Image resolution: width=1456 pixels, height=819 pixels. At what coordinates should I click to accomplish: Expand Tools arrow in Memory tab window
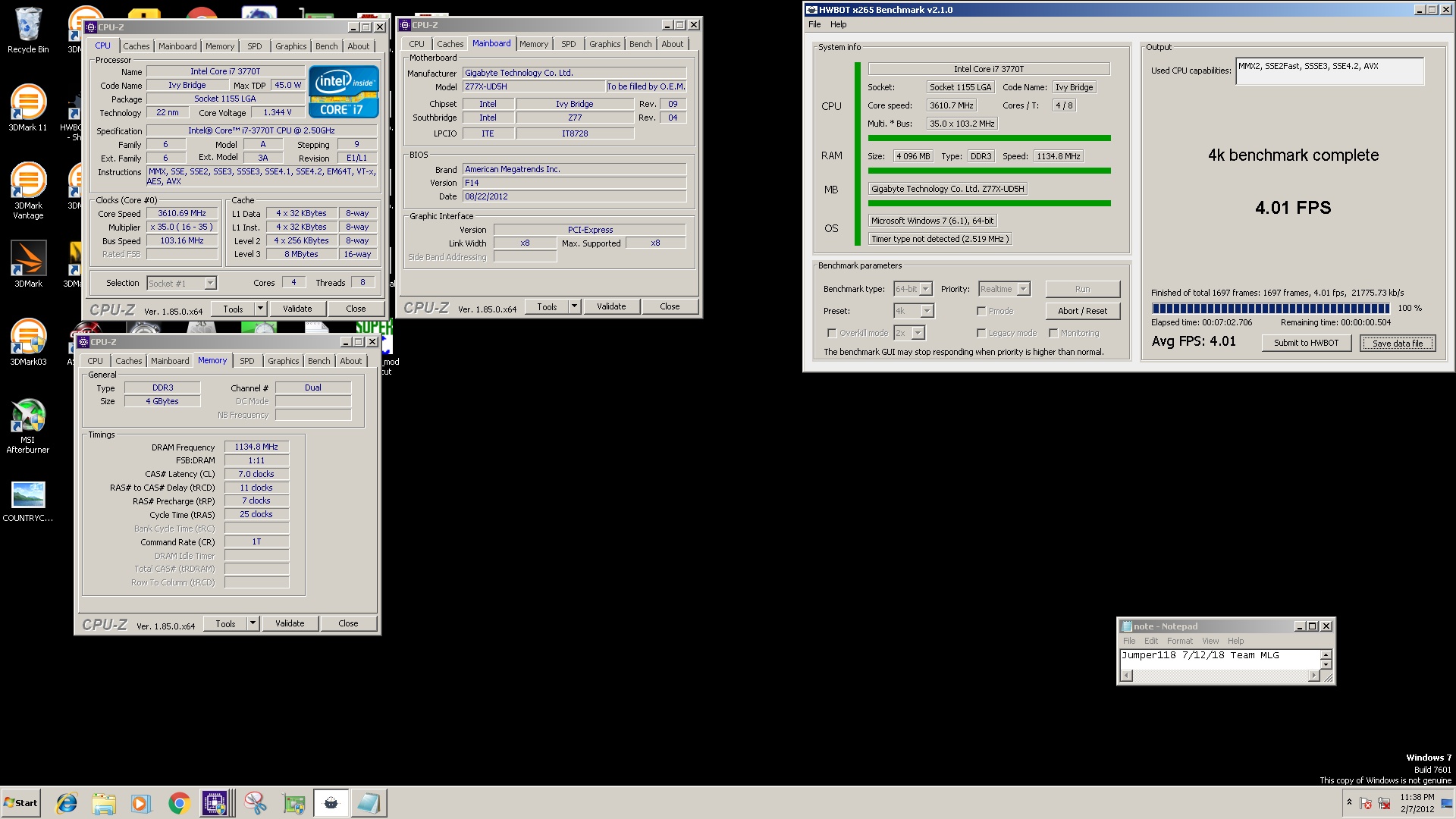[253, 623]
